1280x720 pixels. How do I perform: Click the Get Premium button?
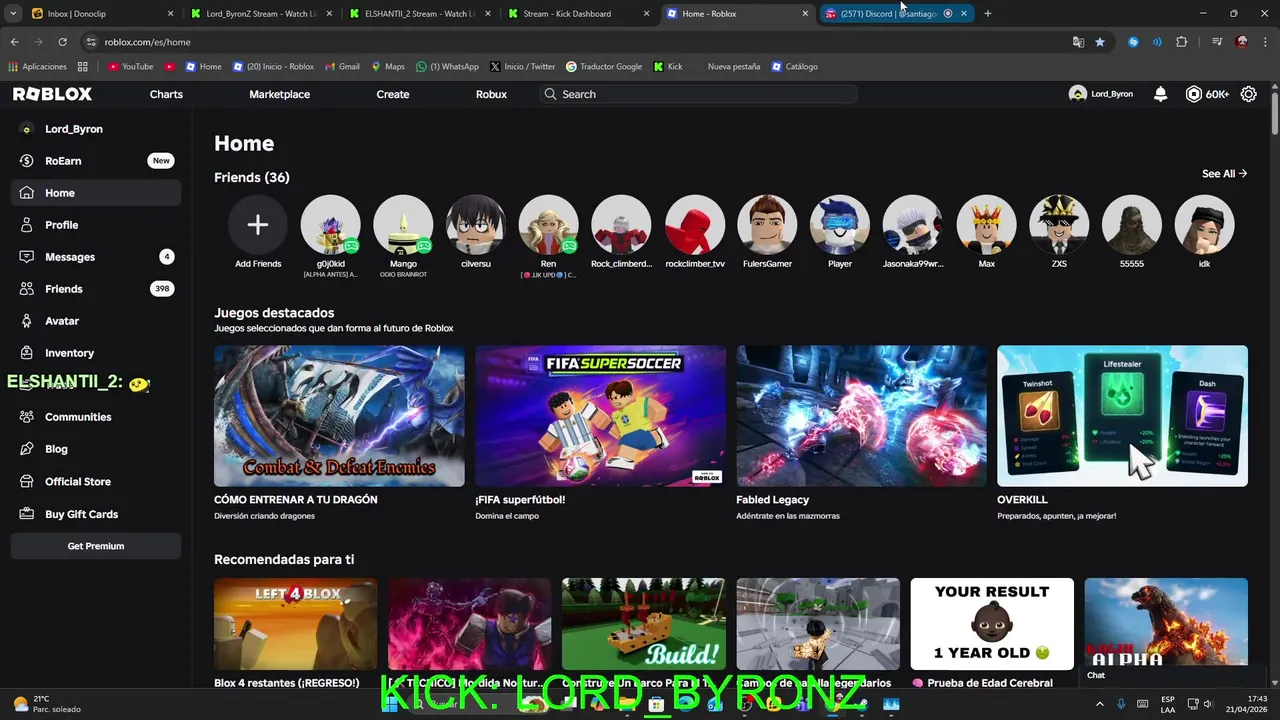pos(96,546)
